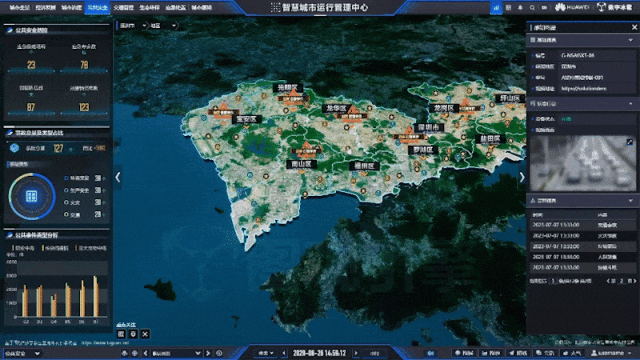Go to previous page in alarm table pagination
This screenshot has height=360, width=640.
tap(608, 281)
